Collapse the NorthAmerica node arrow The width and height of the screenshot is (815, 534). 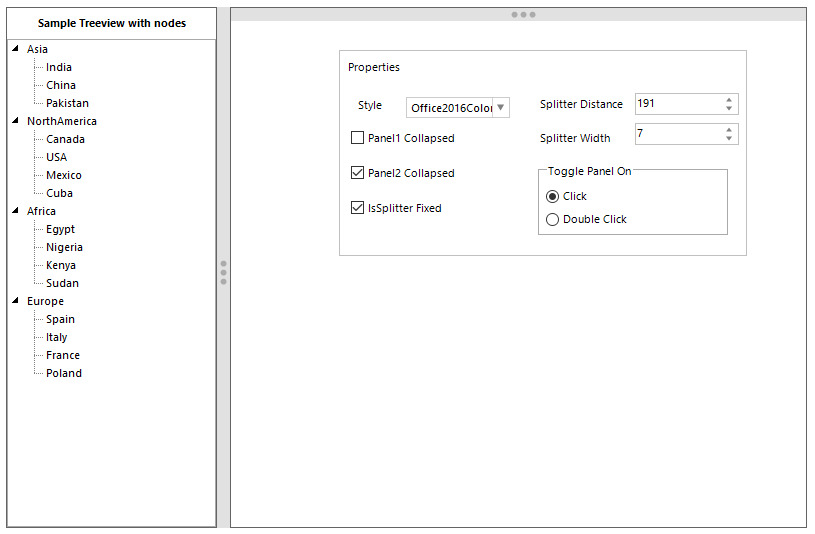point(16,121)
